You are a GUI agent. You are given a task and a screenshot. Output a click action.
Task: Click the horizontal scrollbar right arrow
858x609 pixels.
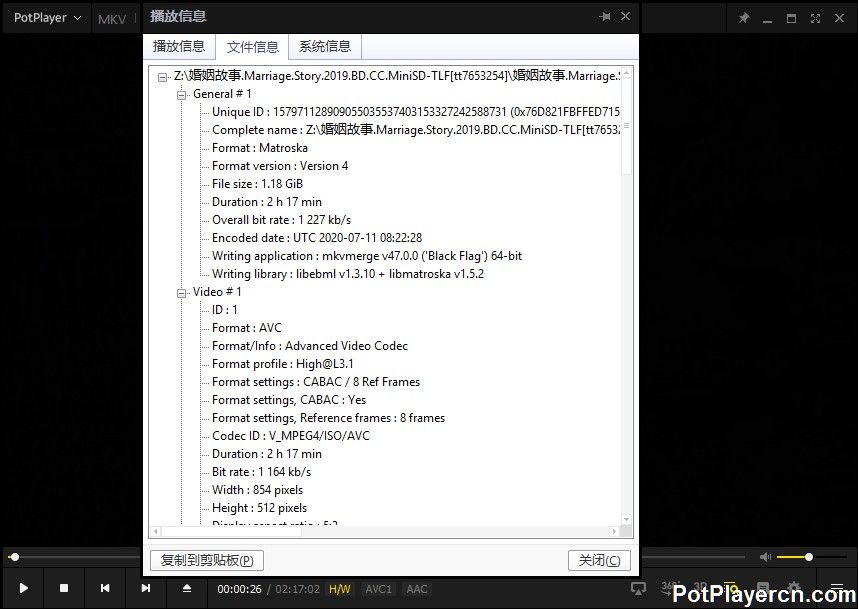pos(614,531)
